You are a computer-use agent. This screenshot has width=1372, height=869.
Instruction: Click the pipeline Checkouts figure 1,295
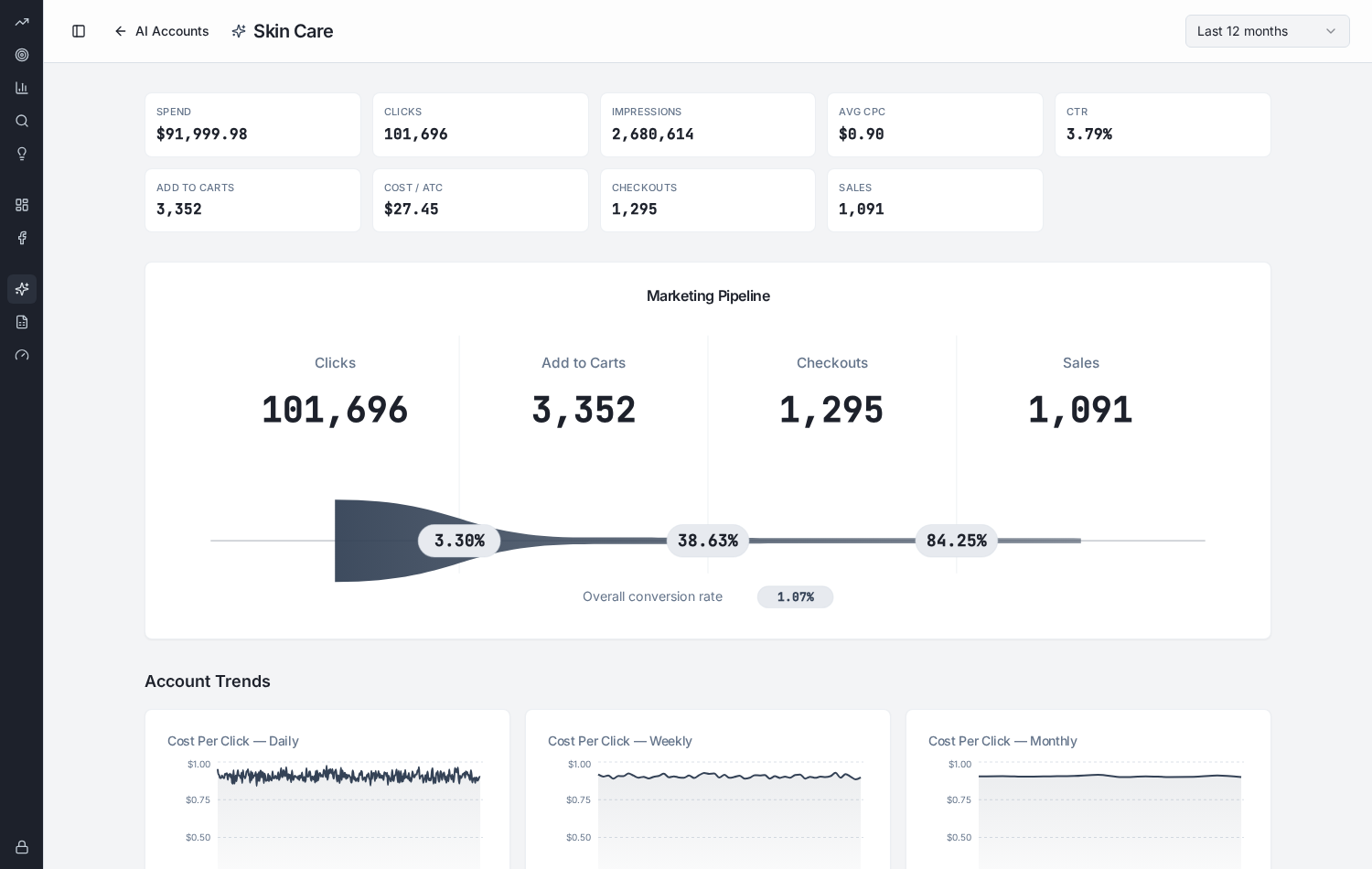[832, 410]
